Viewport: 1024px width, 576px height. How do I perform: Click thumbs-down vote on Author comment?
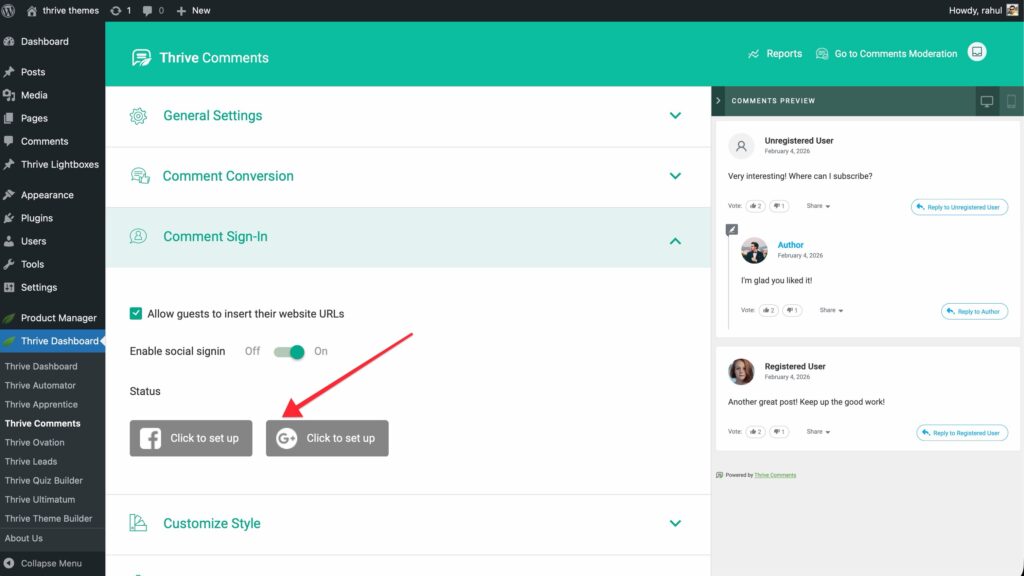(793, 310)
